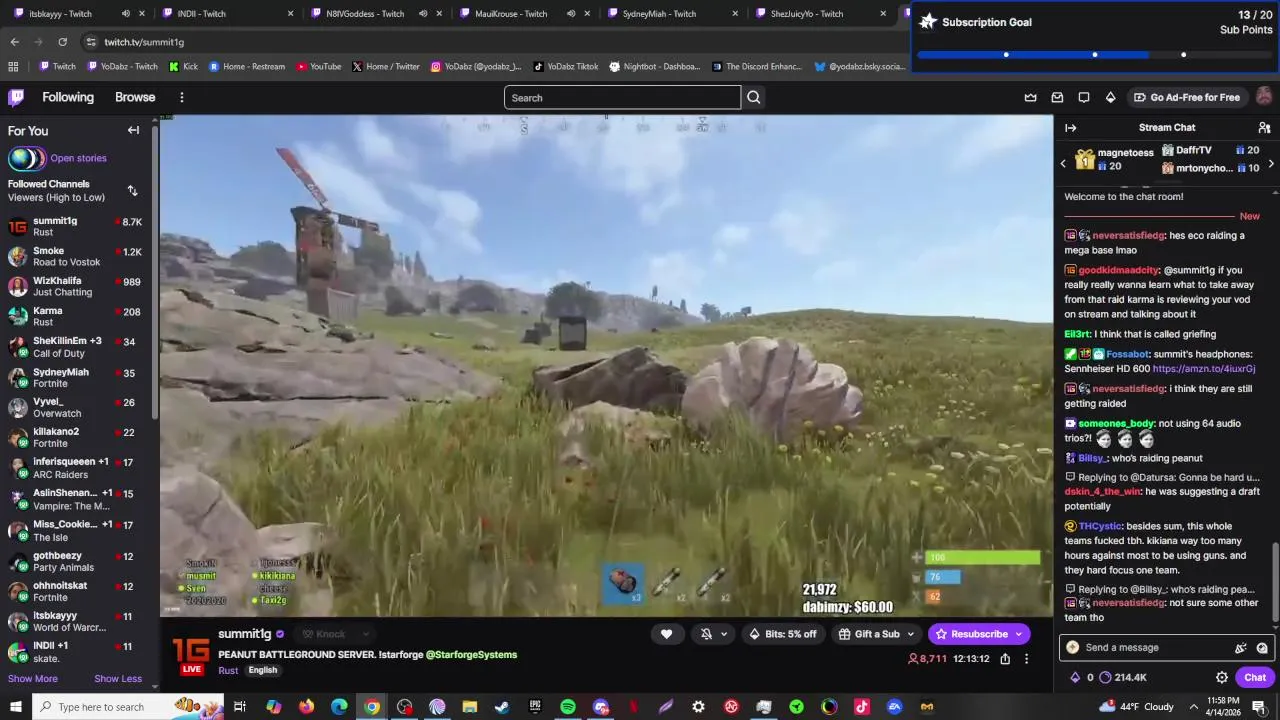Focus Windows taskbar search box
The width and height of the screenshot is (1280, 720).
coord(128,707)
